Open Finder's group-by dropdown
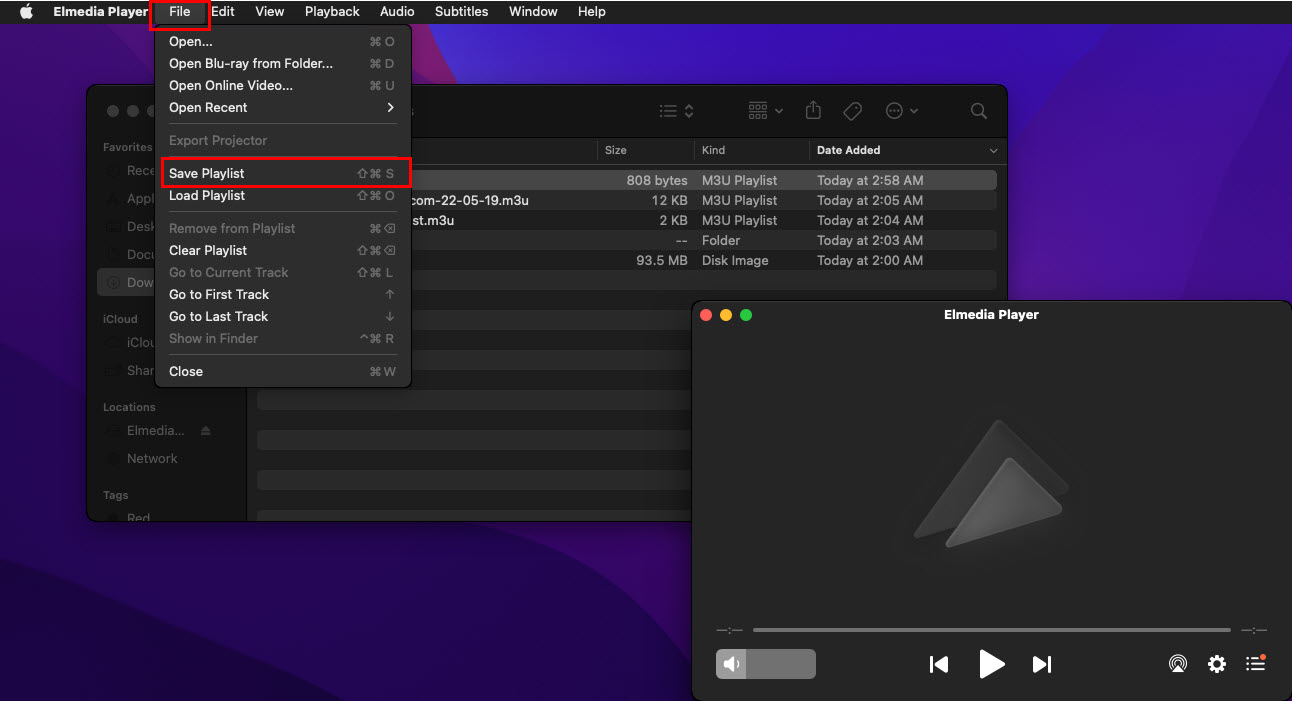 coord(766,111)
